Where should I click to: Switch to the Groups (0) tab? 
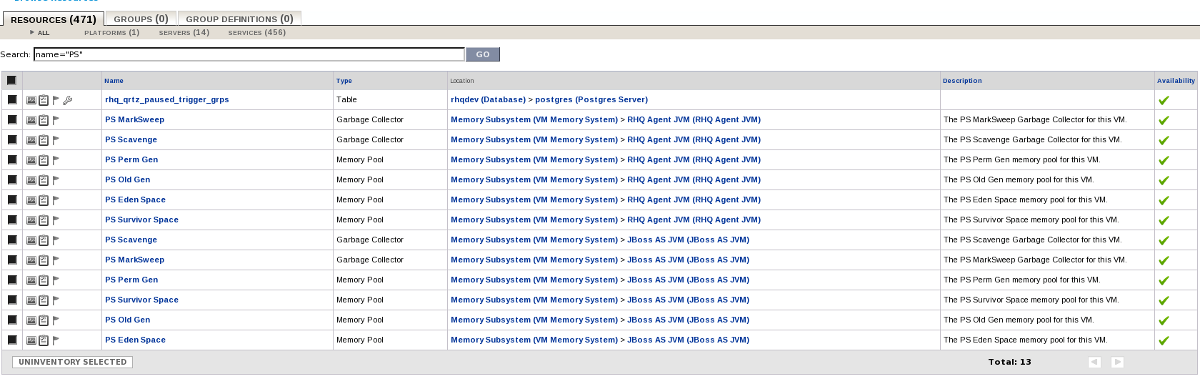click(x=140, y=18)
